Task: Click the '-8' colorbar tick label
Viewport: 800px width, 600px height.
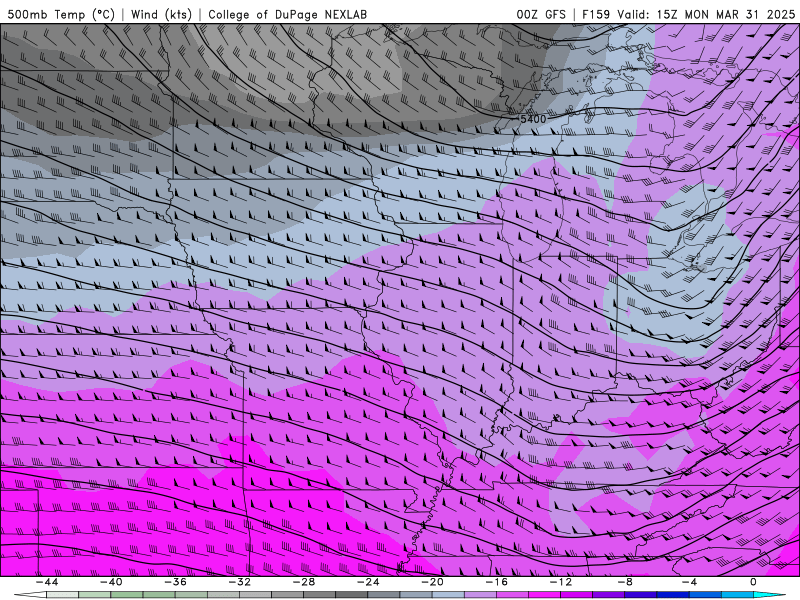Action: [625, 582]
